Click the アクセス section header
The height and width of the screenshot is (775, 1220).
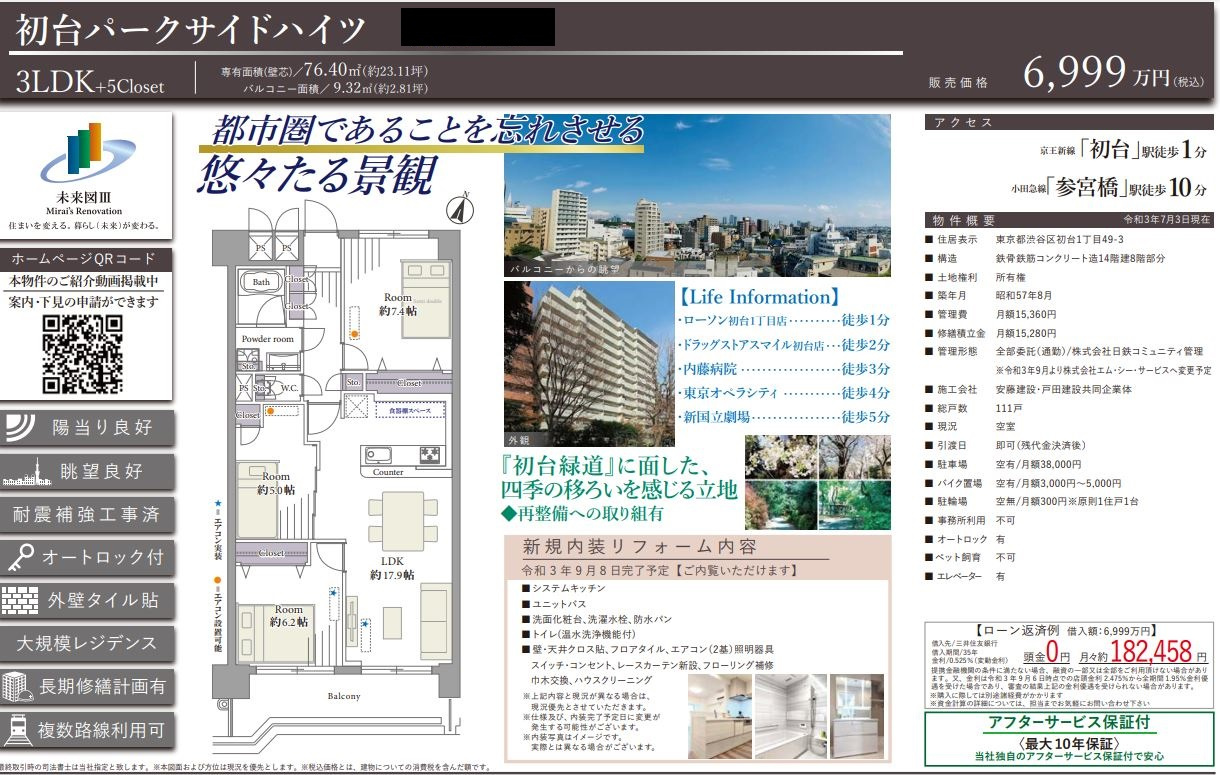coord(1068,122)
